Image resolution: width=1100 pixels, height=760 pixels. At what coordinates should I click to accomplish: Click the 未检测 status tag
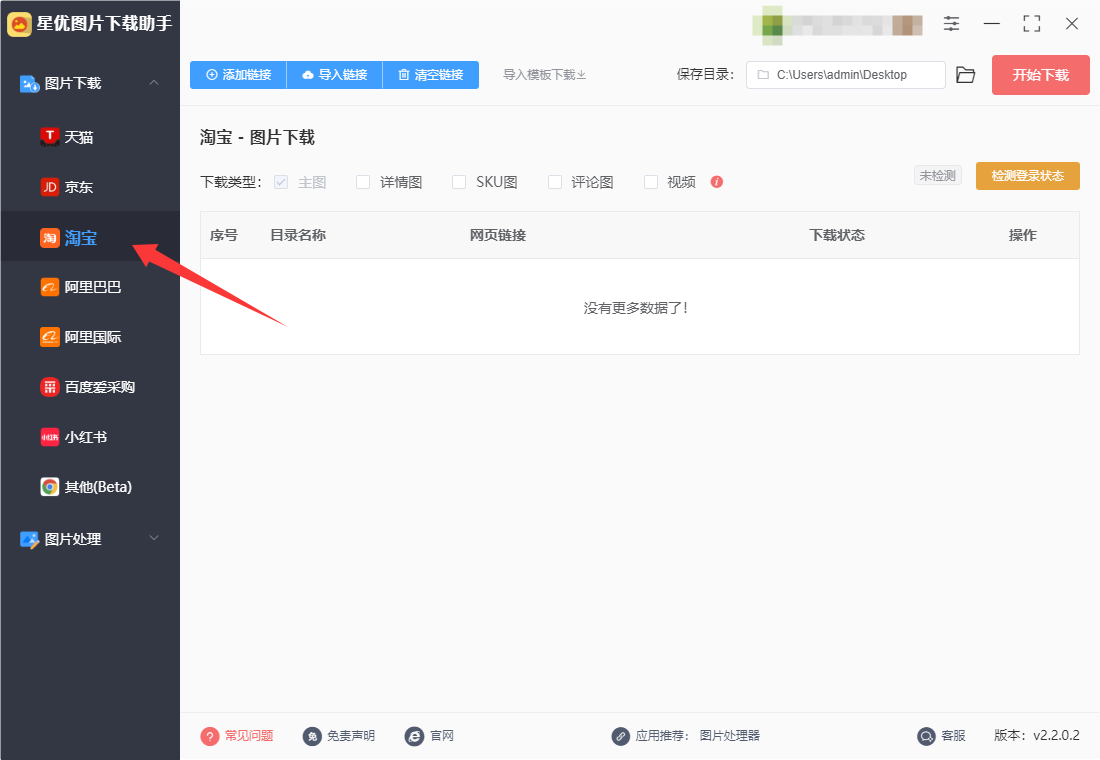click(937, 175)
